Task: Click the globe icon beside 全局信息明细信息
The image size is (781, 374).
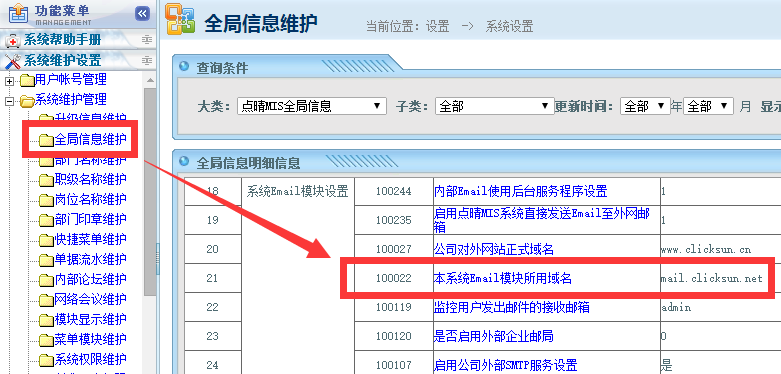Action: click(184, 161)
